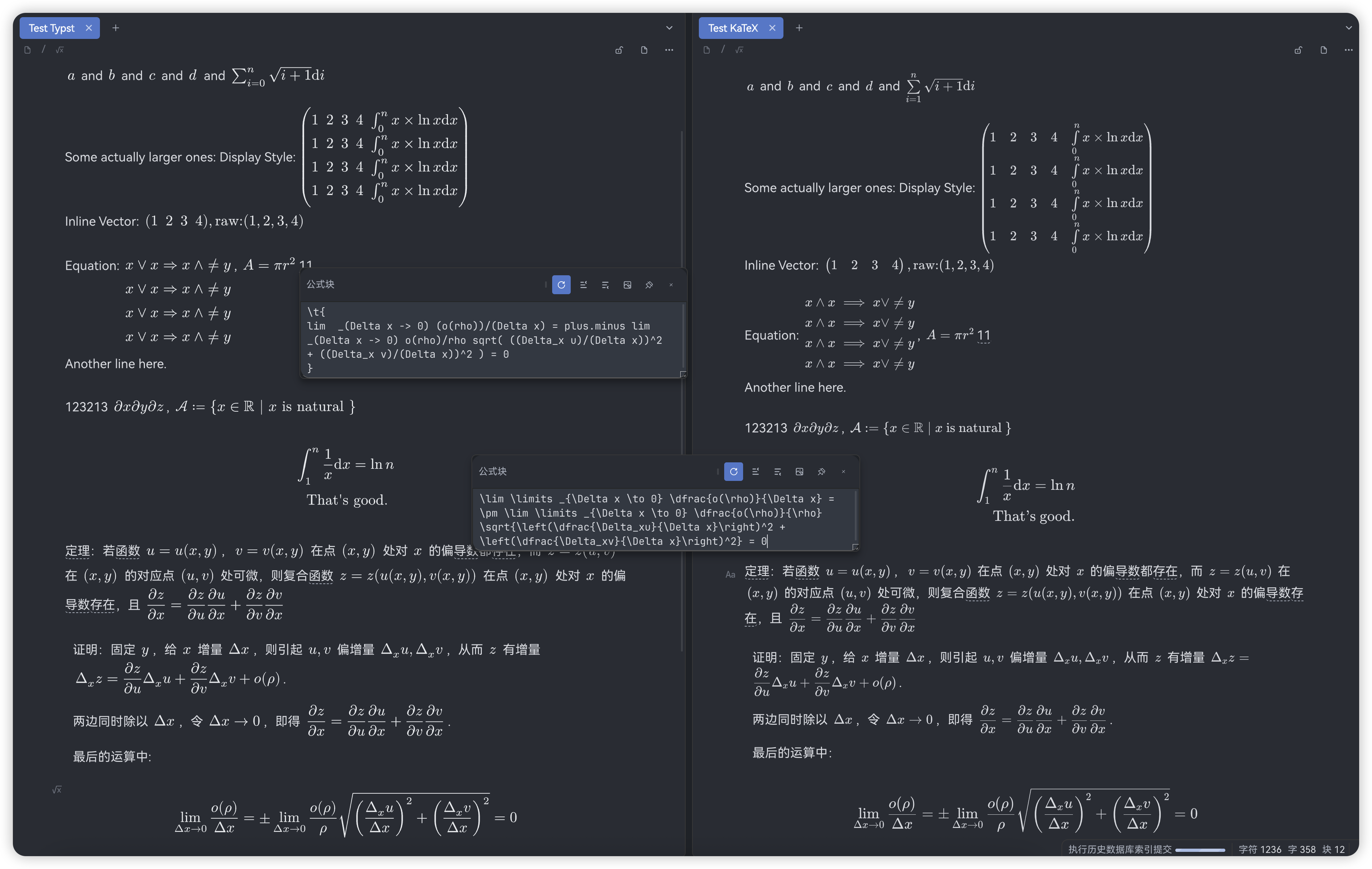Add new tab next to Test KaTeX
Viewport: 1372px width, 869px height.
tap(799, 28)
